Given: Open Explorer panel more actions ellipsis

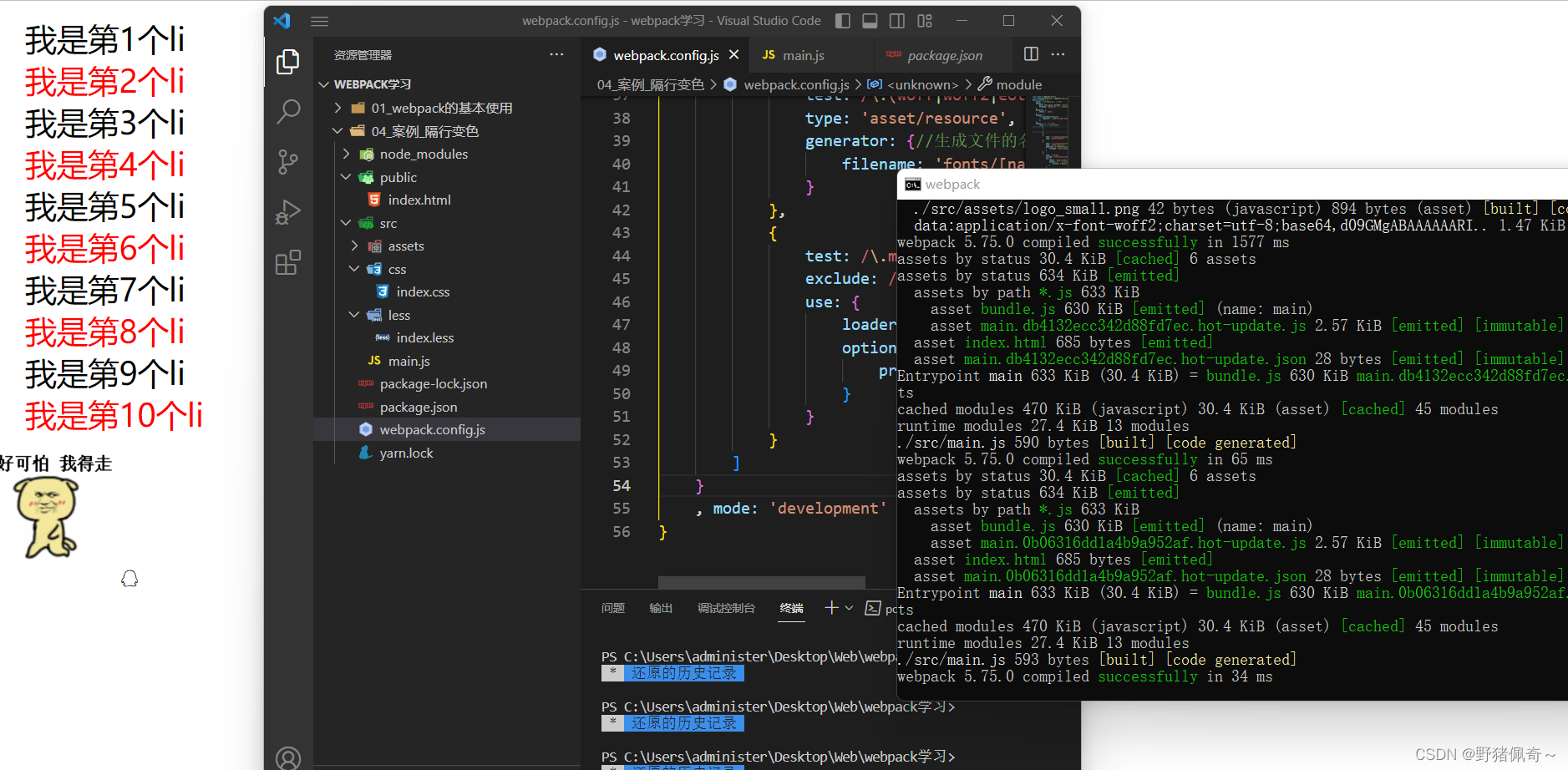Looking at the screenshot, I should 556,54.
